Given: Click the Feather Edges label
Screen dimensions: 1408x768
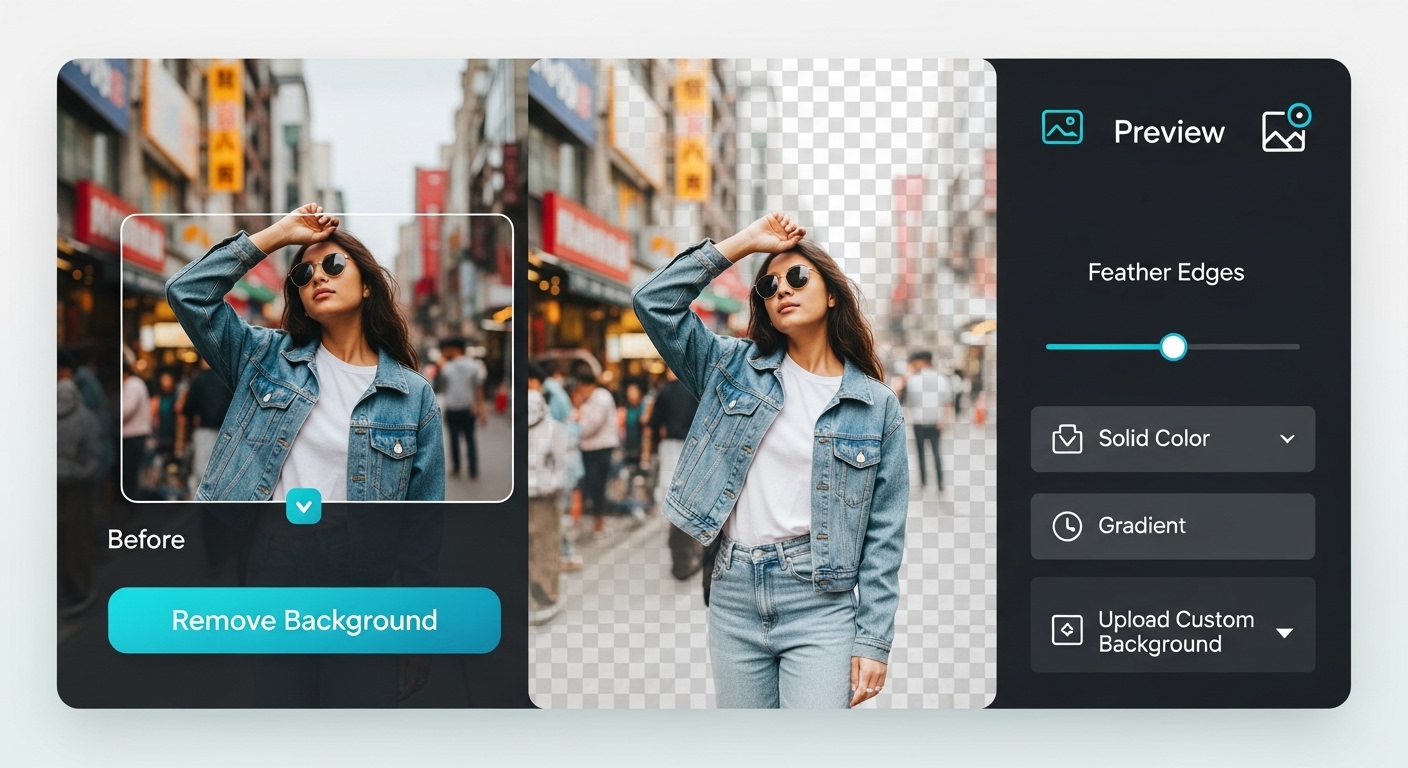Looking at the screenshot, I should (x=1166, y=273).
